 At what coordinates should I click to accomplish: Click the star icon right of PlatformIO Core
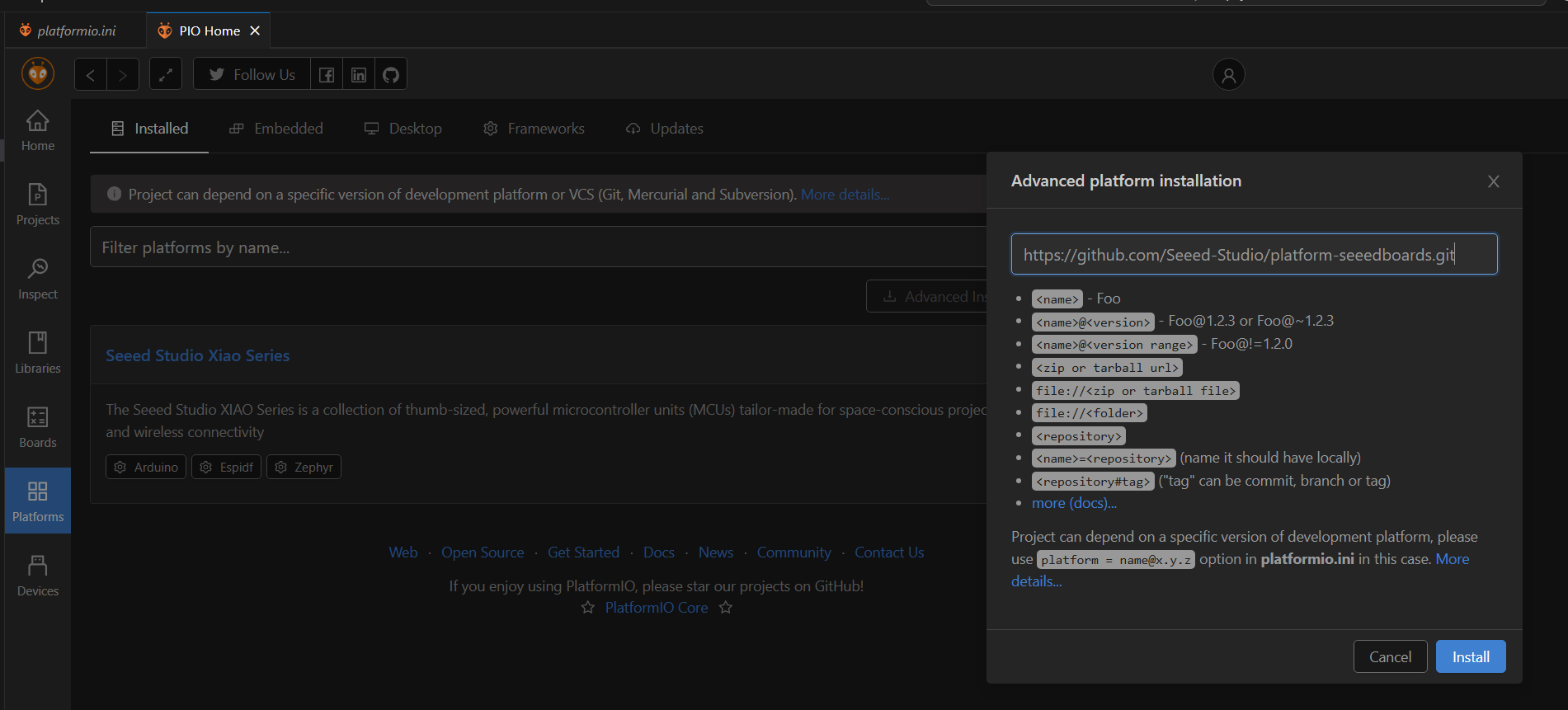point(726,608)
